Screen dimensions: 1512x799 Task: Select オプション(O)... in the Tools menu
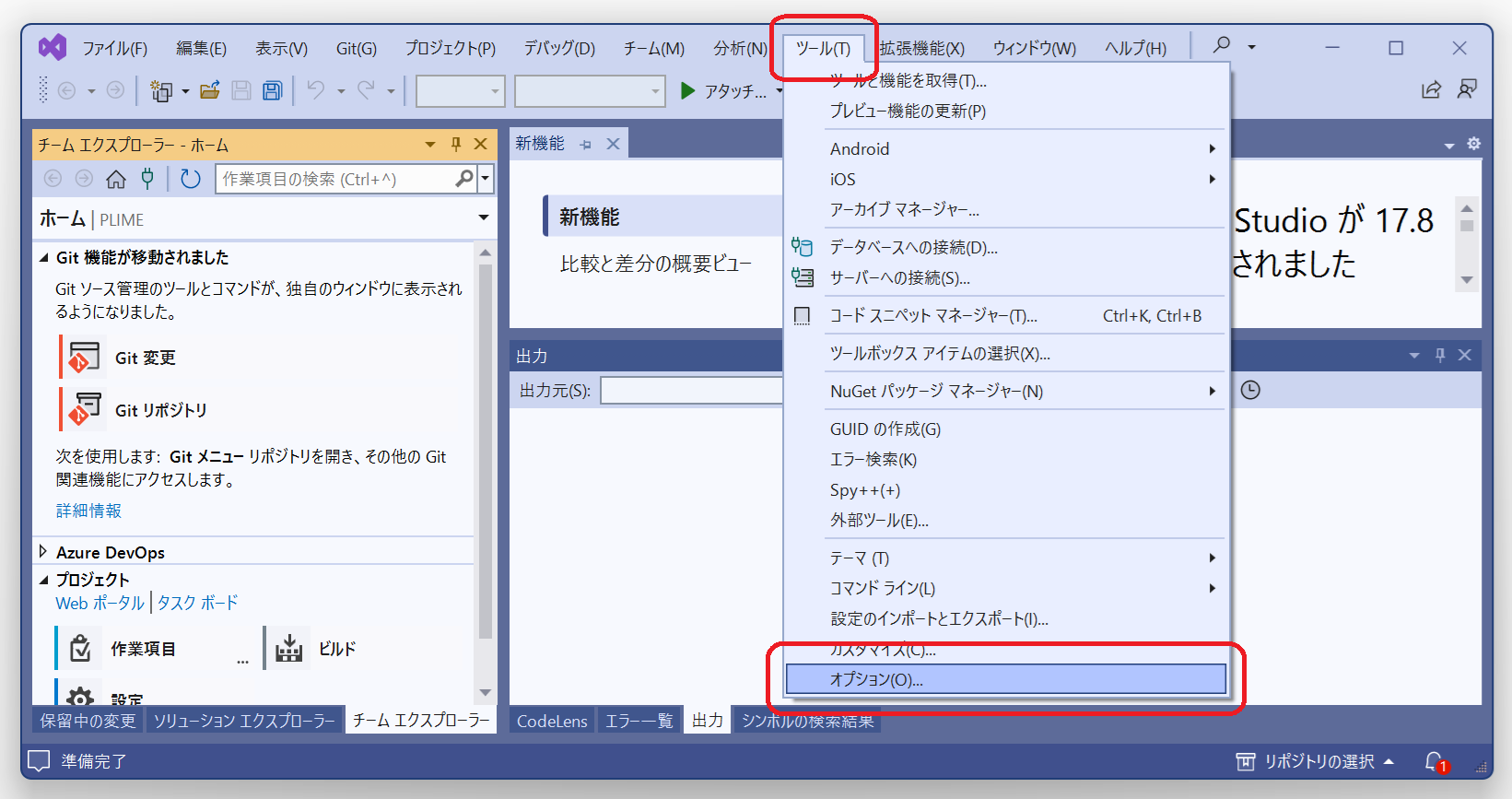(1006, 679)
